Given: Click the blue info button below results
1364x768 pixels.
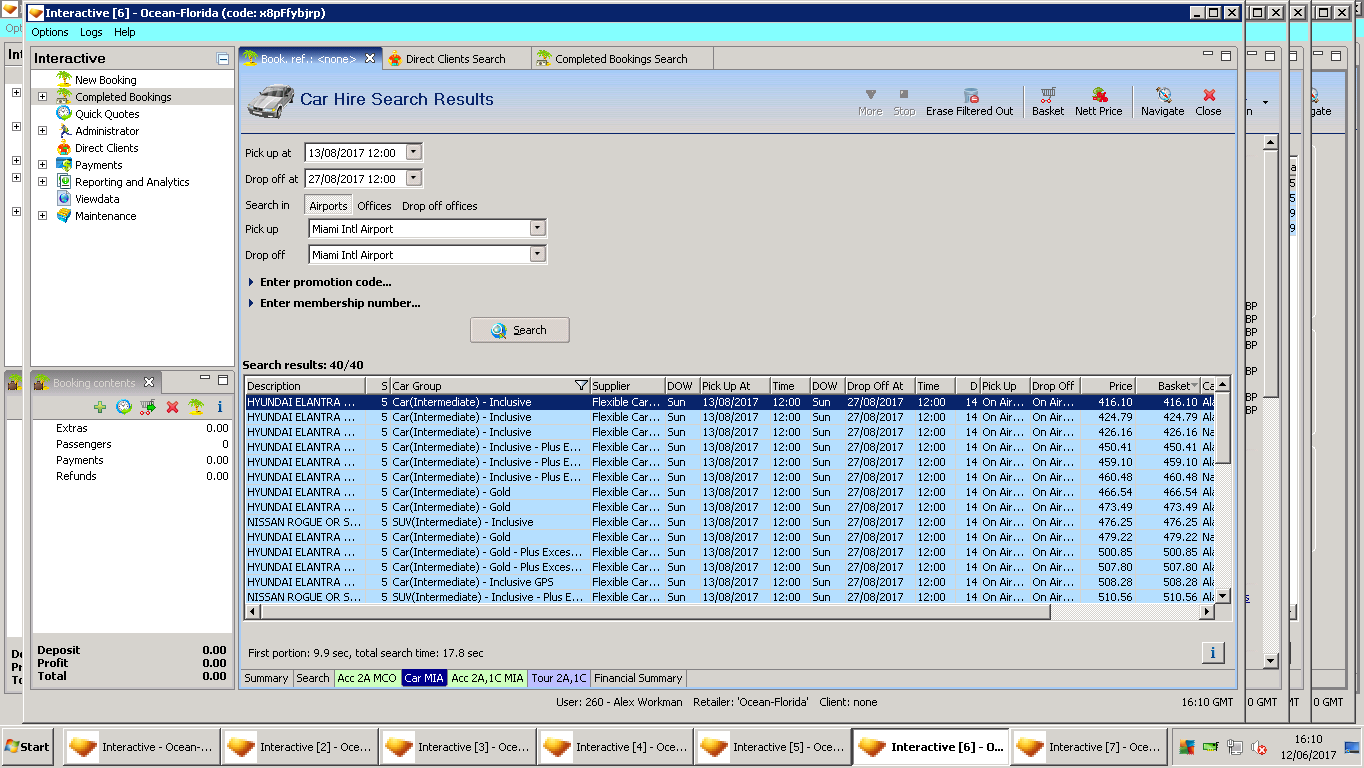Looking at the screenshot, I should (x=1212, y=653).
